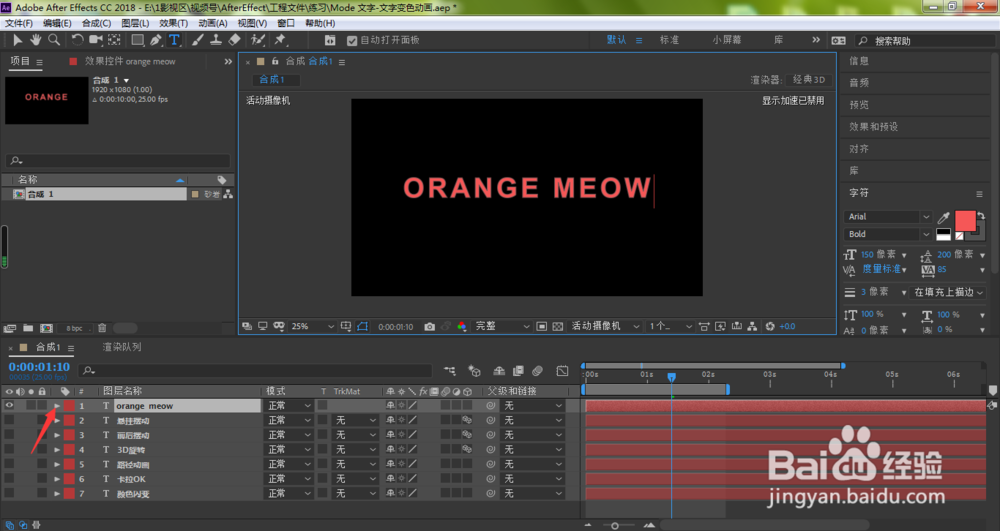Select the Eraser tool

(235, 40)
